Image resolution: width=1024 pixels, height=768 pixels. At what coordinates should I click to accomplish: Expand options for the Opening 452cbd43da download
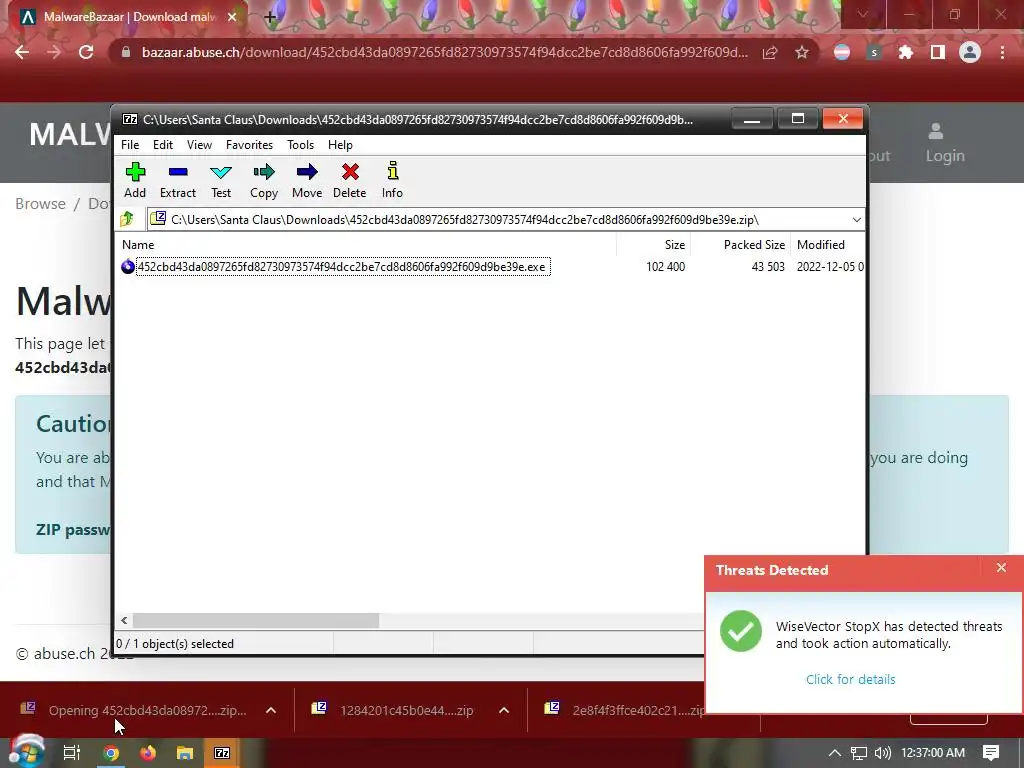click(271, 711)
